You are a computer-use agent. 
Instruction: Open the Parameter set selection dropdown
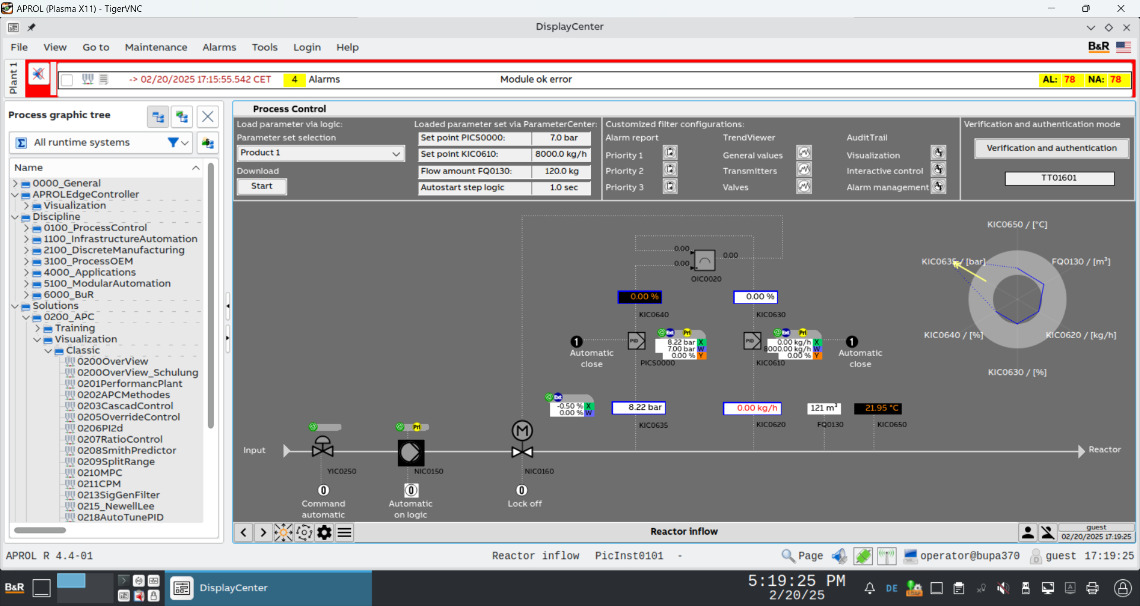(x=320, y=154)
